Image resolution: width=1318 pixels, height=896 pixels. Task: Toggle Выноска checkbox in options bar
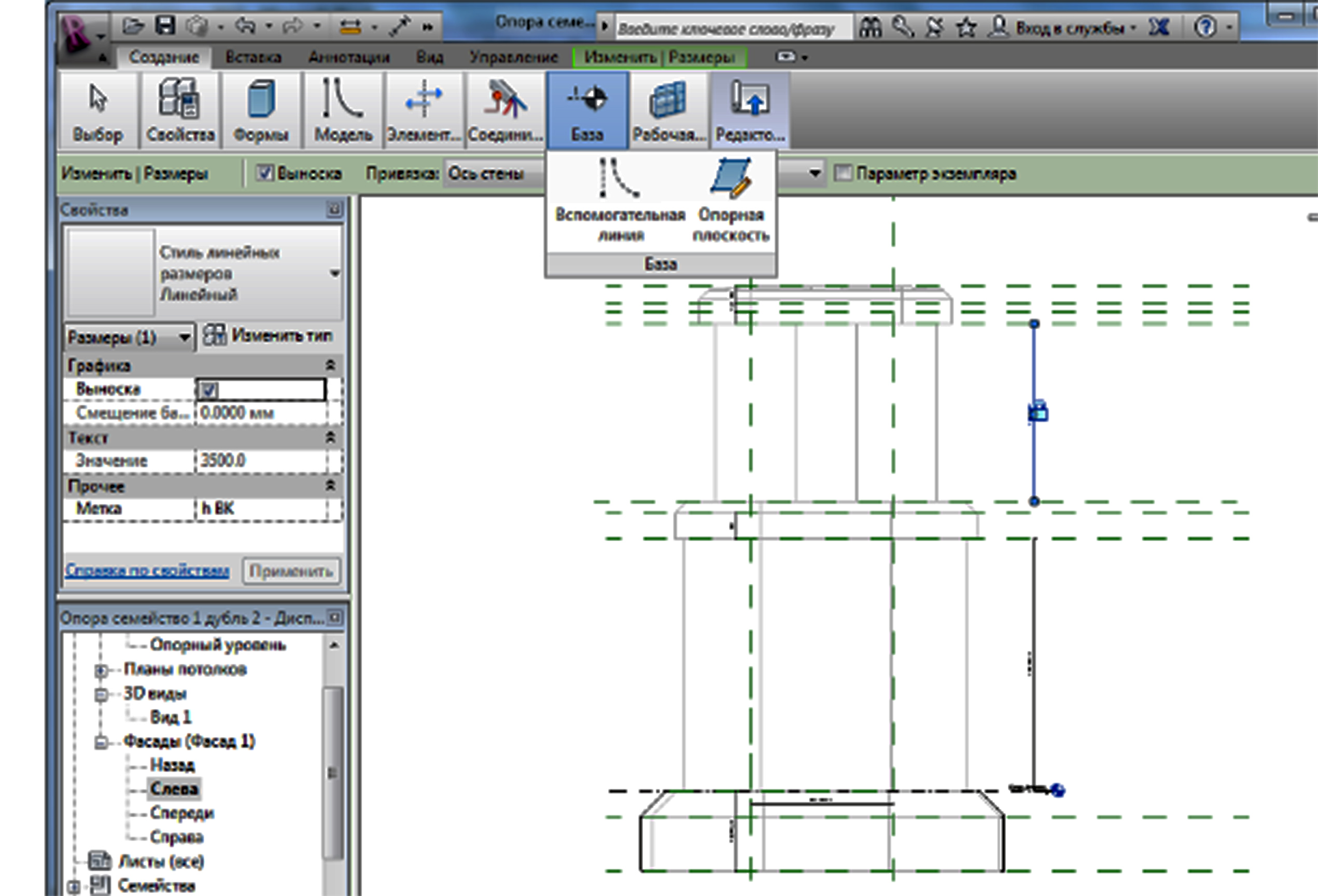pyautogui.click(x=264, y=173)
